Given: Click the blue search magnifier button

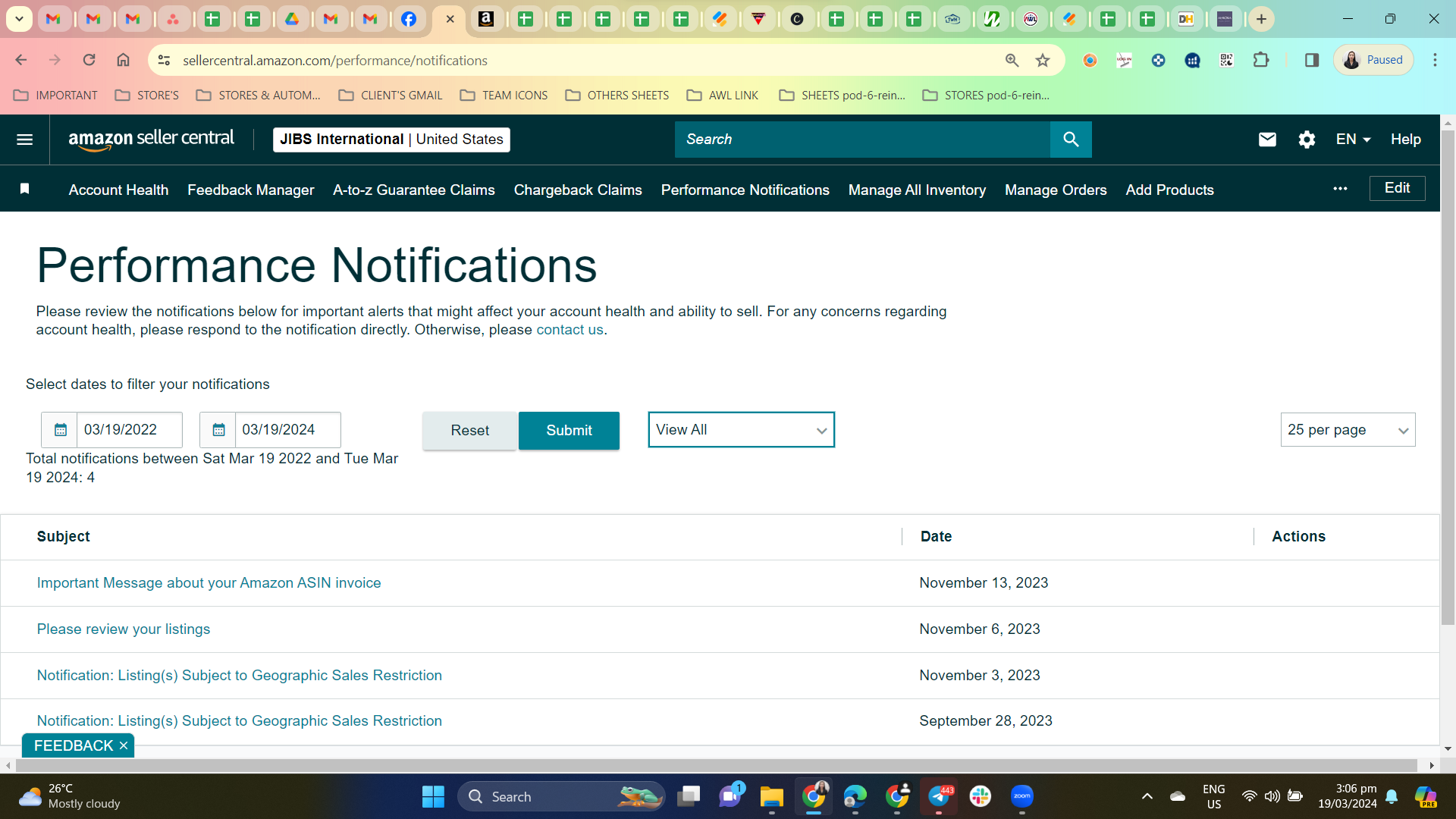Looking at the screenshot, I should tap(1071, 140).
